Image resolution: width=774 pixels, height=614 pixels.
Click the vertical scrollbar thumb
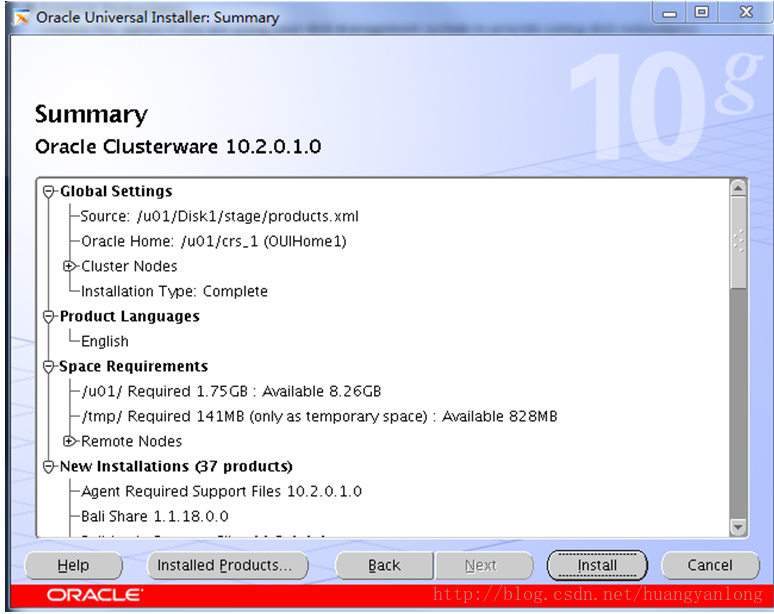[738, 243]
